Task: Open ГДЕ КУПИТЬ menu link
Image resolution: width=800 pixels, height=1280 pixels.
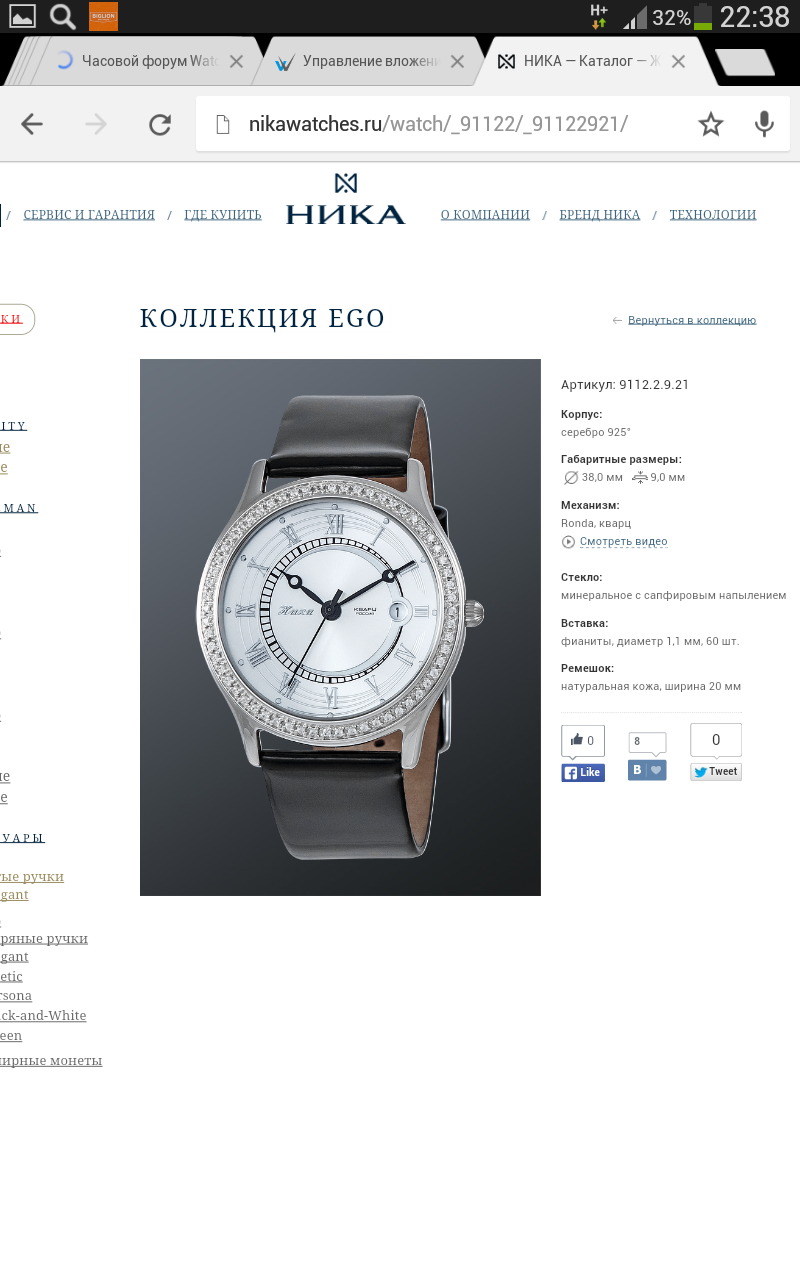Action: (223, 215)
